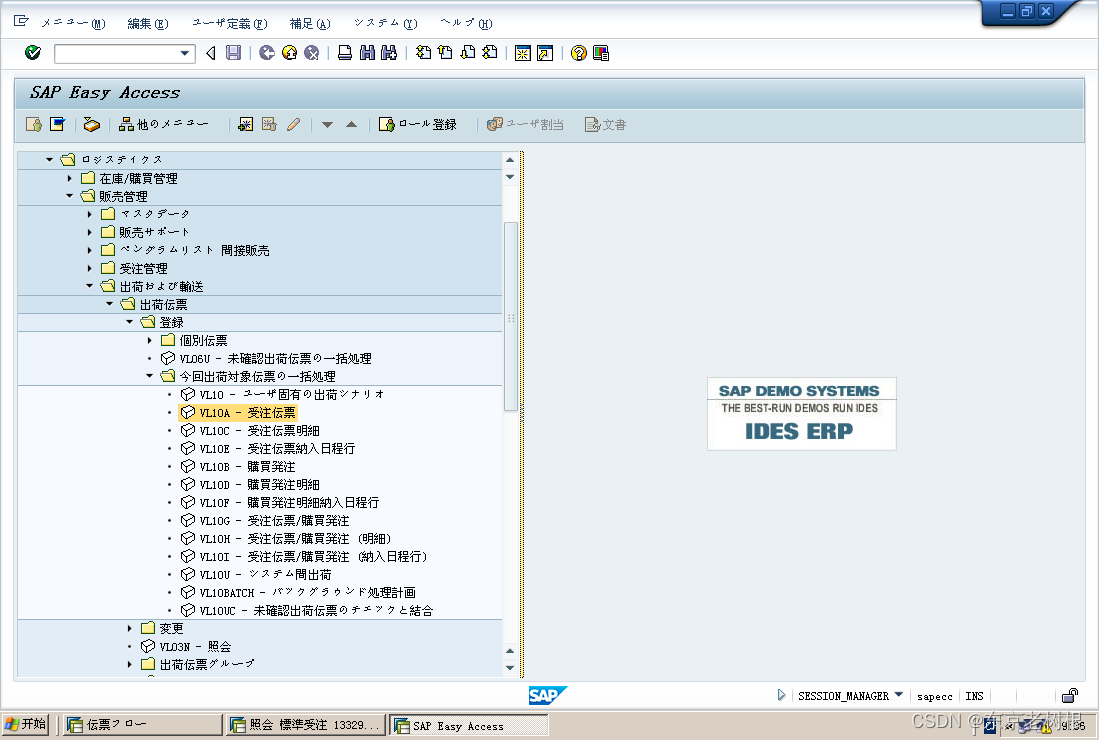Open the 編集 menu

tap(148, 24)
